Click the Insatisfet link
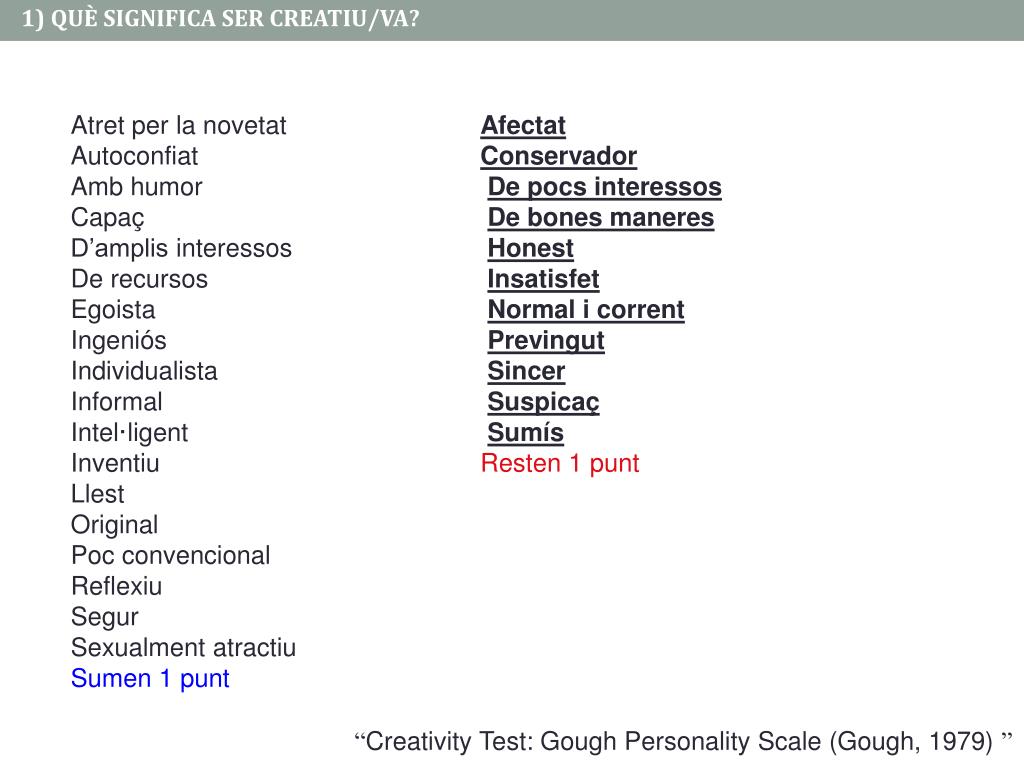This screenshot has height=768, width=1024. click(543, 280)
